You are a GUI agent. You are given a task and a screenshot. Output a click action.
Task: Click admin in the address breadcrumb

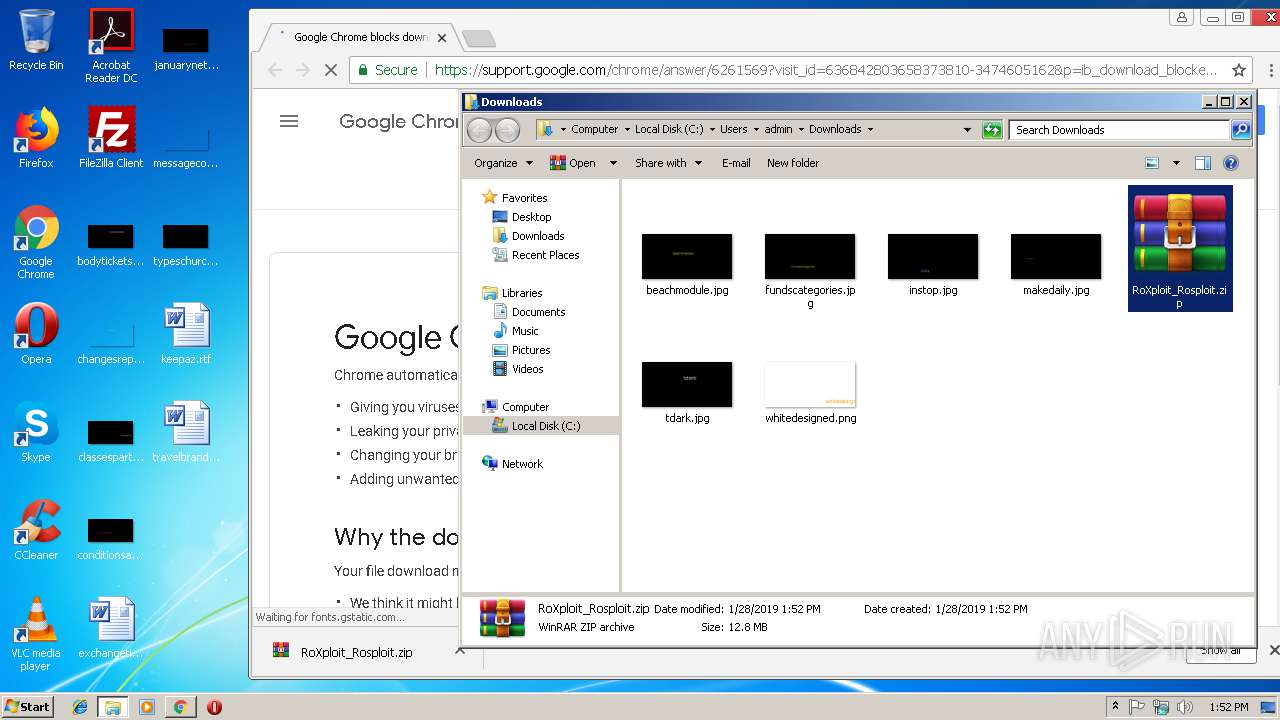[778, 129]
